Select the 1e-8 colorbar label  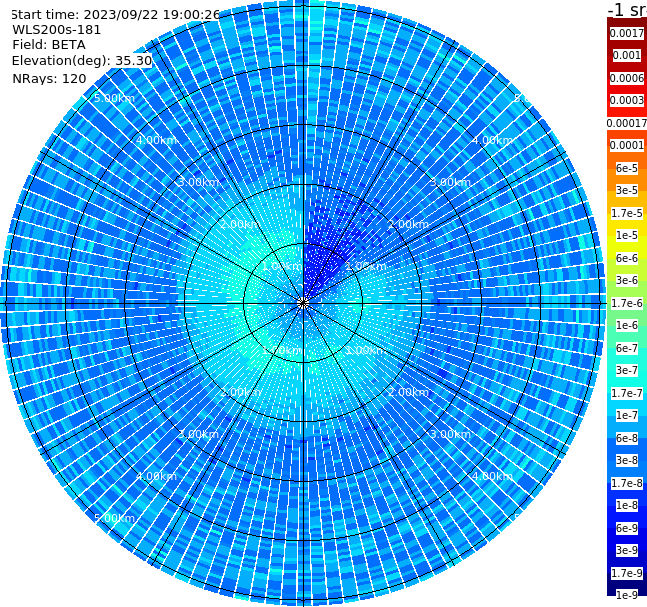[x=627, y=505]
